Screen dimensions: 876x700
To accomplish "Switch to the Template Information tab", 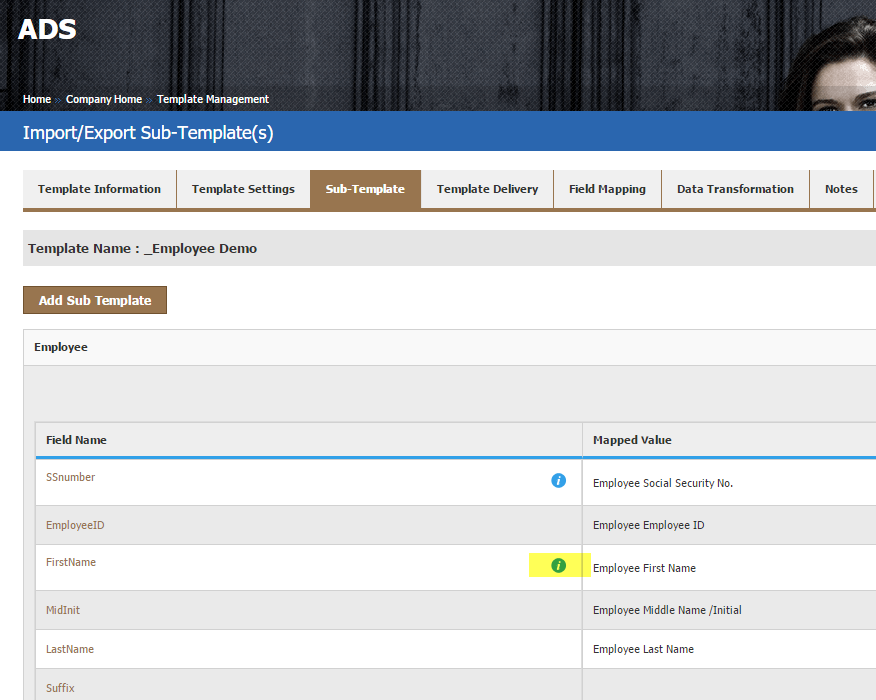I will 99,189.
